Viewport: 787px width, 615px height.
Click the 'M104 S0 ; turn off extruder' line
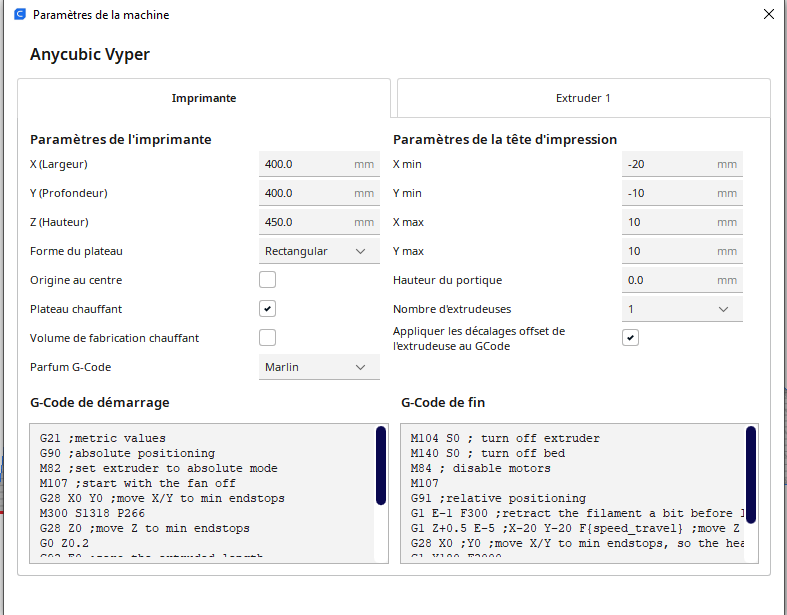[x=505, y=438]
